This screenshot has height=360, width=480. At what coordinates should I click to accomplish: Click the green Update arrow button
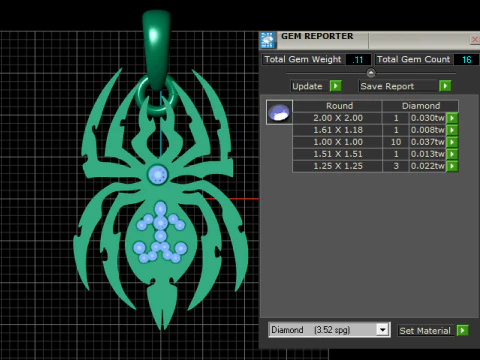coord(336,86)
